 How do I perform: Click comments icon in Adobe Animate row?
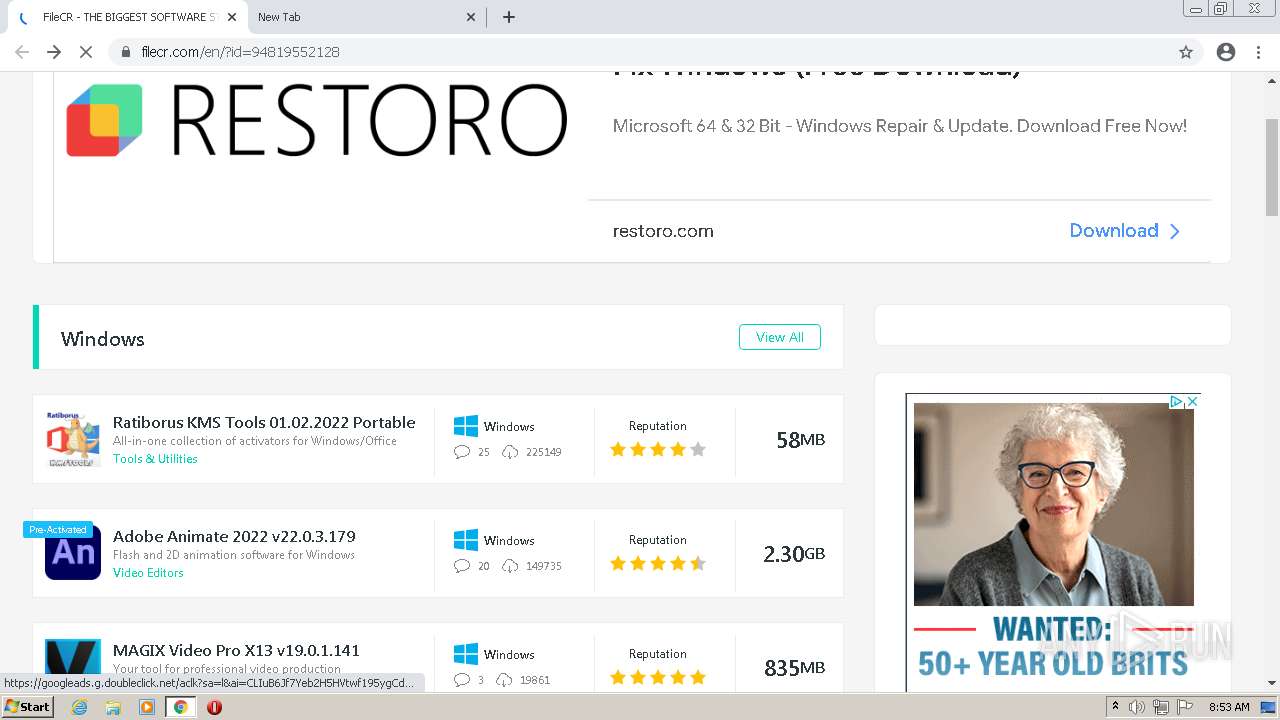click(x=462, y=566)
